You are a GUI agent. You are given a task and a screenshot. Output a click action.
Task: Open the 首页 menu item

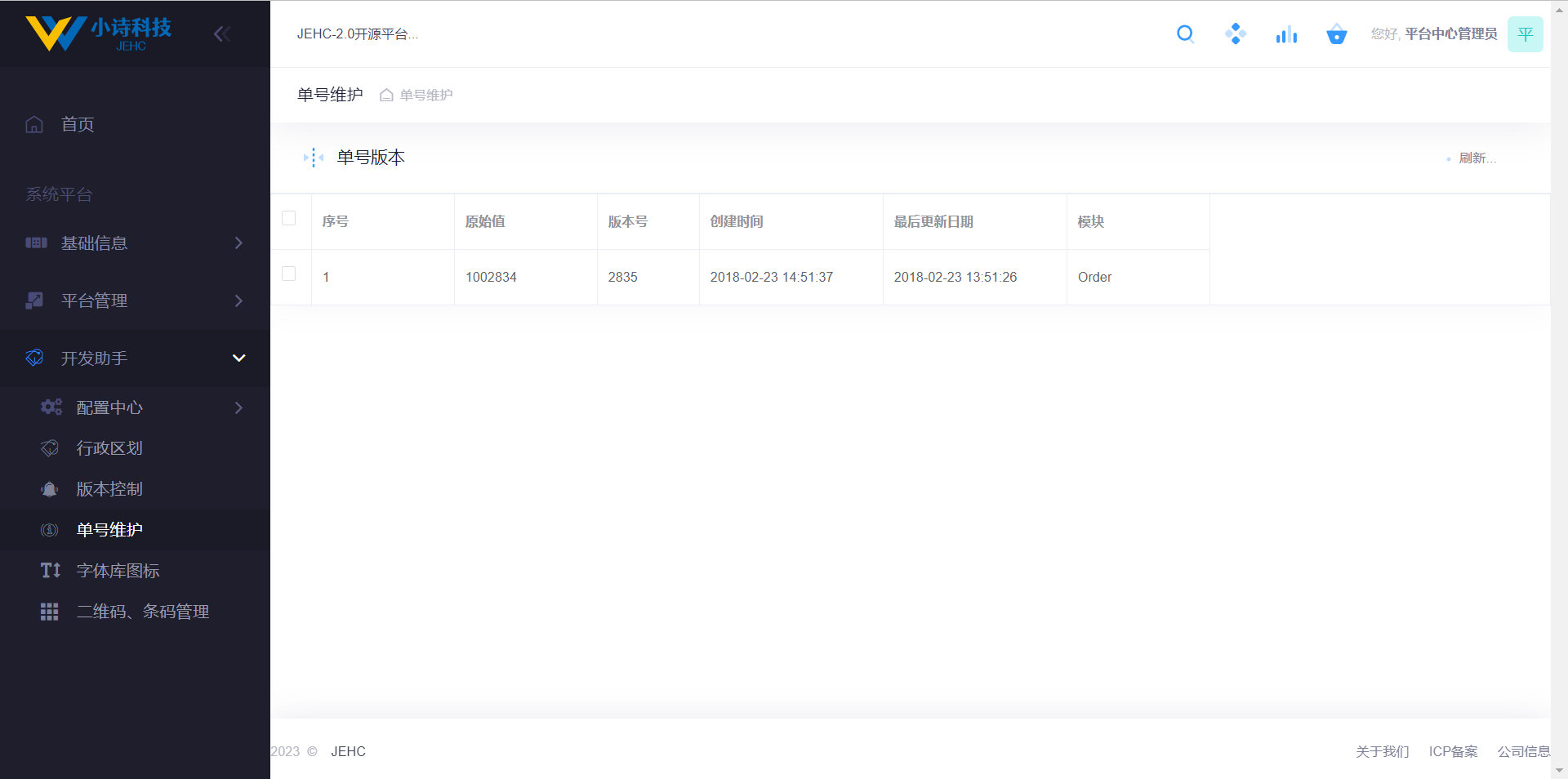click(x=78, y=124)
